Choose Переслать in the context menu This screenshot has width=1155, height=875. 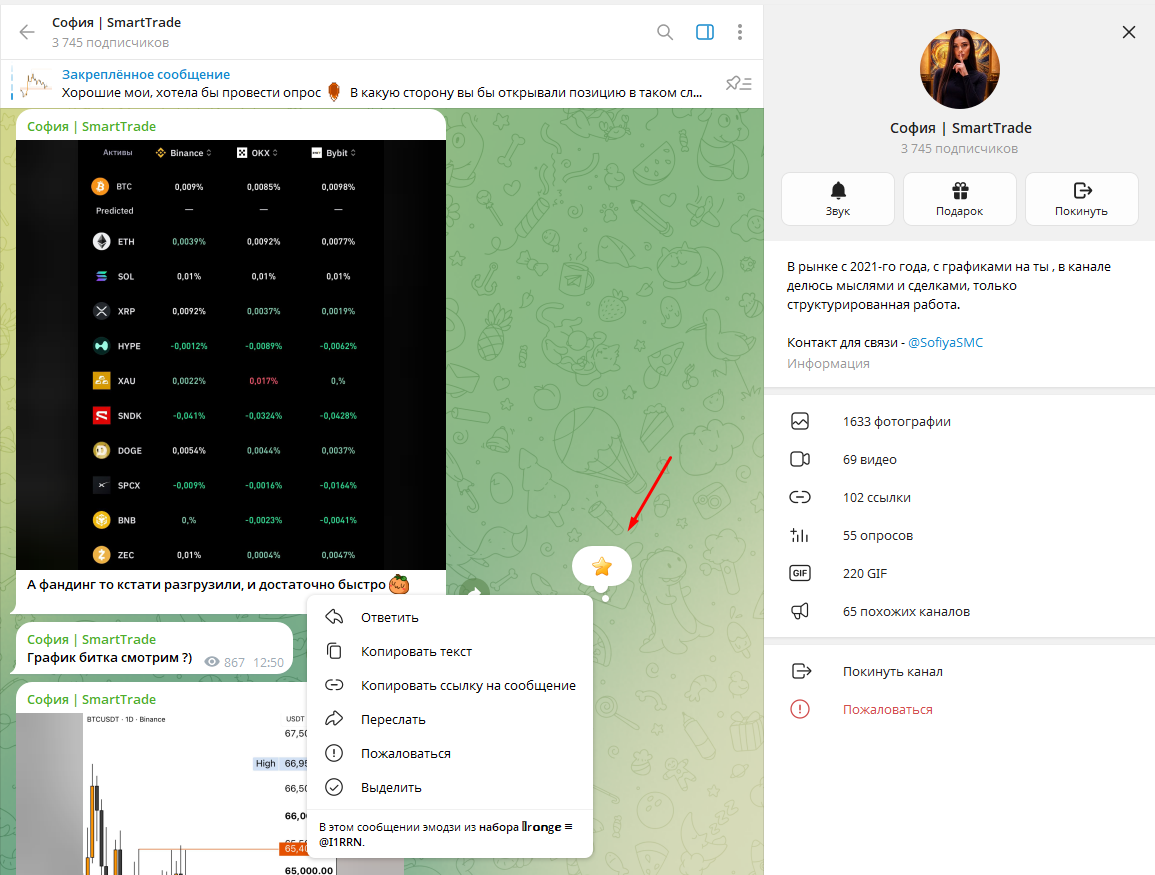point(449,719)
